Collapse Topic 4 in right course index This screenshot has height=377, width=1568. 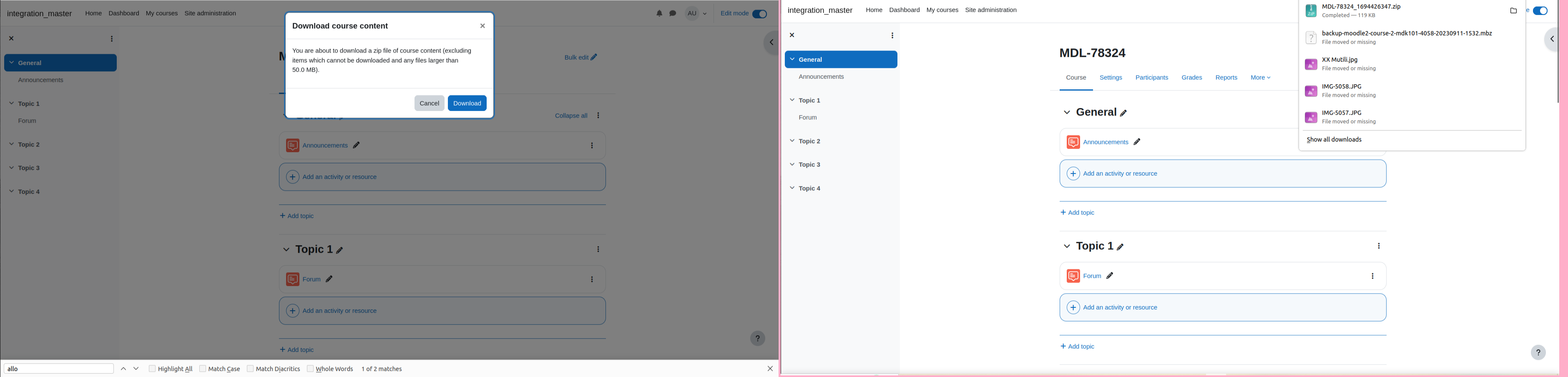[792, 188]
